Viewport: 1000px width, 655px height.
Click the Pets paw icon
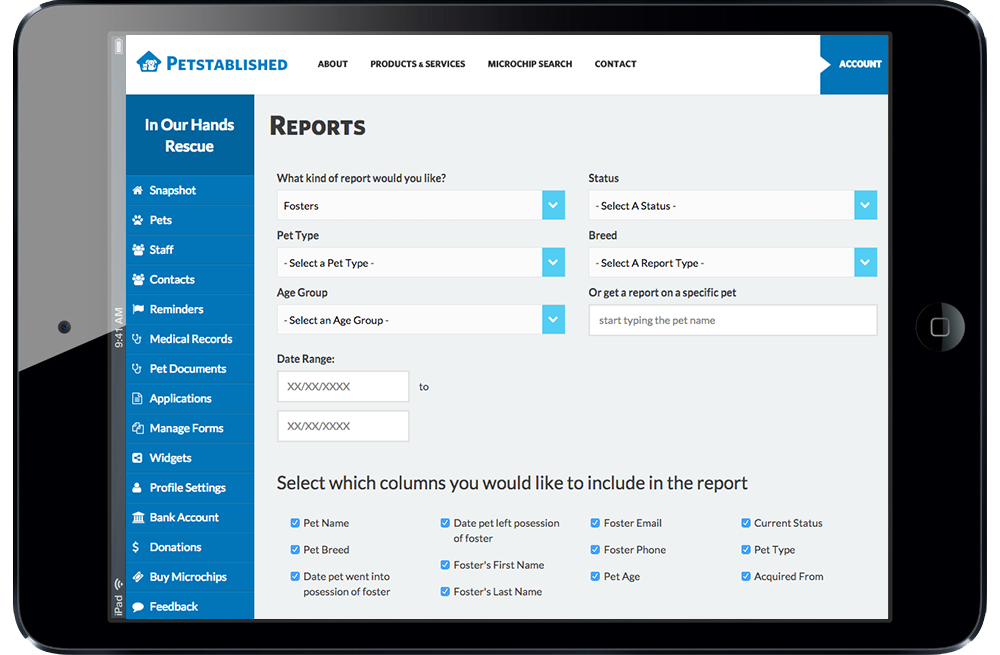(137, 220)
